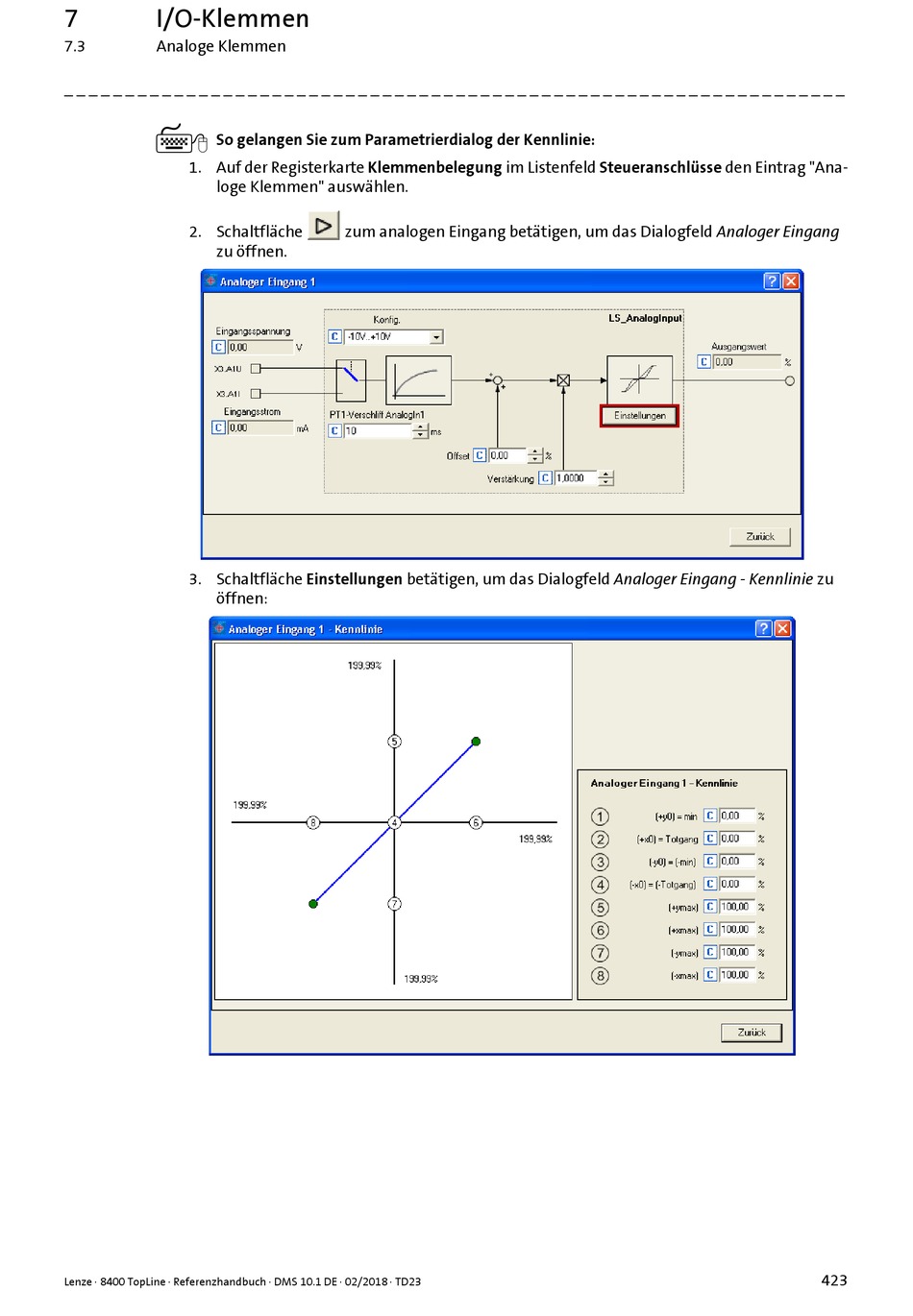Click the (-ymax) 100,00 field
Screen dimensions: 913x1316
click(x=737, y=952)
